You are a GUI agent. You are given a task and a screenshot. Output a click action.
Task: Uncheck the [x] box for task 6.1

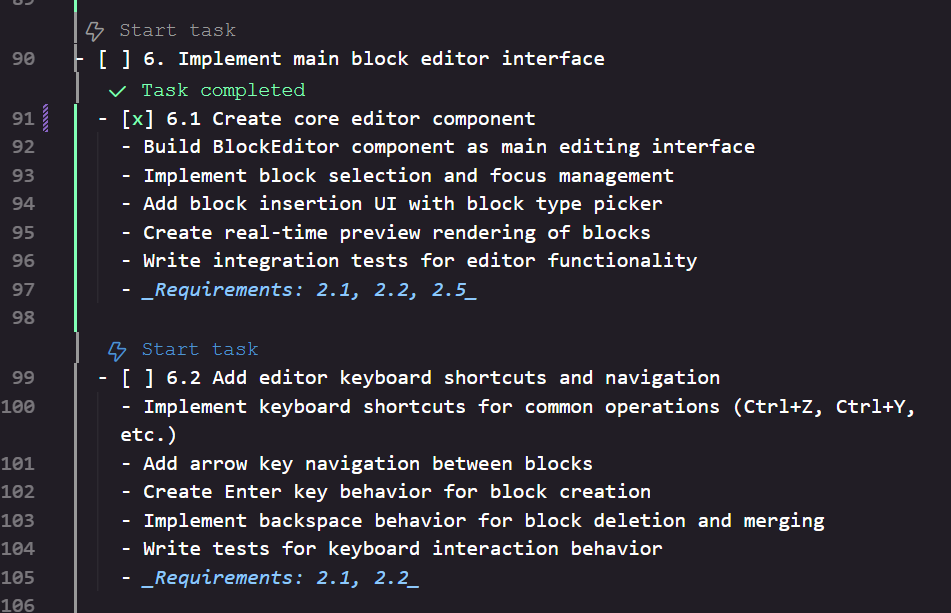(138, 119)
